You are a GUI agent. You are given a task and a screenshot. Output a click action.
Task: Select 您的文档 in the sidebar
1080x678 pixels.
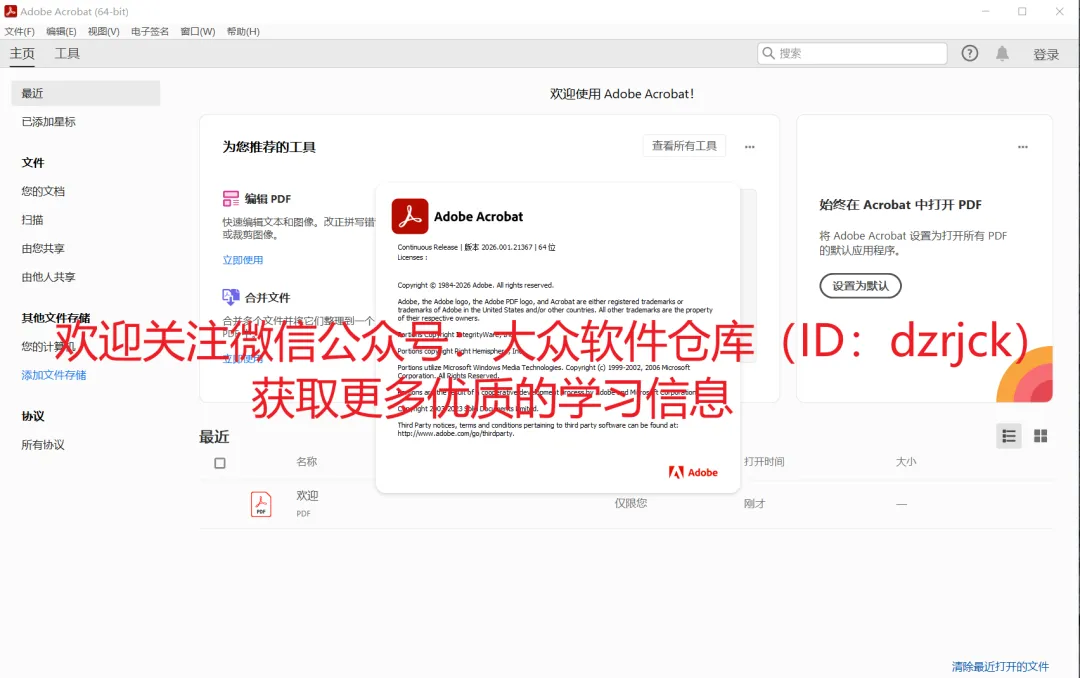pyautogui.click(x=43, y=191)
